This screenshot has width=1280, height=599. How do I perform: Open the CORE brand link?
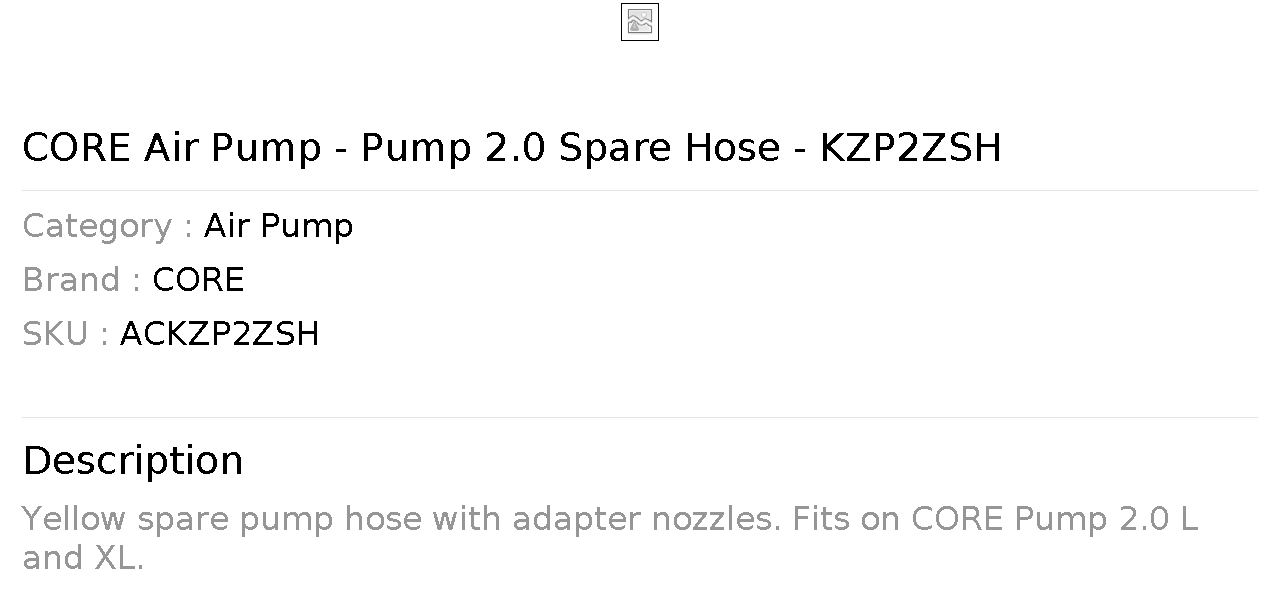pyautogui.click(x=198, y=280)
